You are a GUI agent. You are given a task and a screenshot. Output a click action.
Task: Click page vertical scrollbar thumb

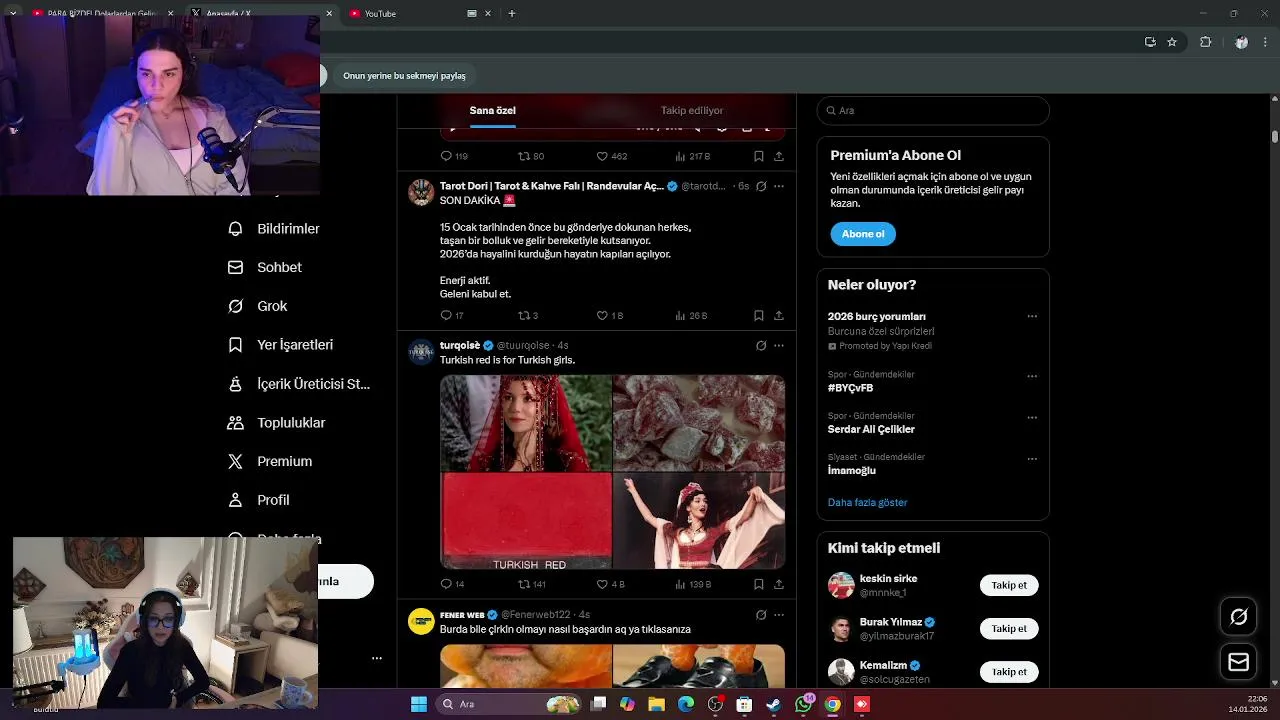[x=1275, y=136]
